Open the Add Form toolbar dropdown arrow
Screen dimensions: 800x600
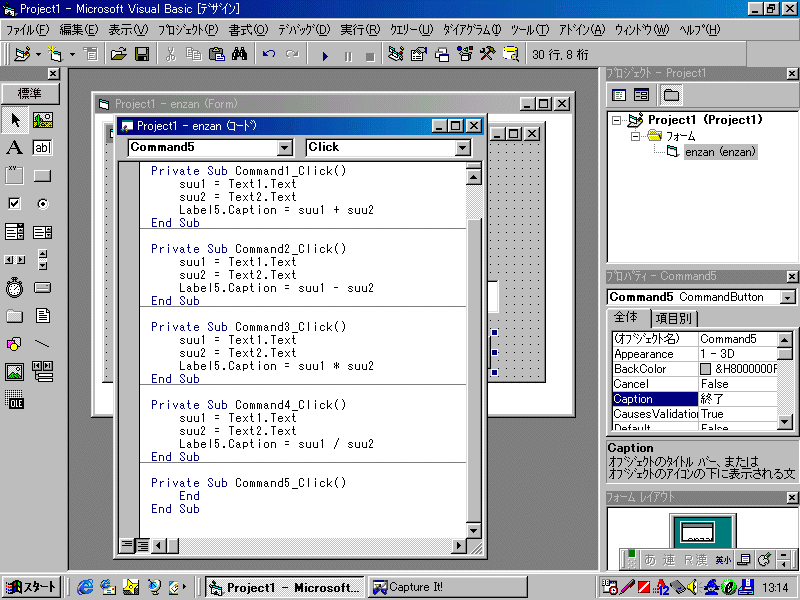tap(72, 54)
